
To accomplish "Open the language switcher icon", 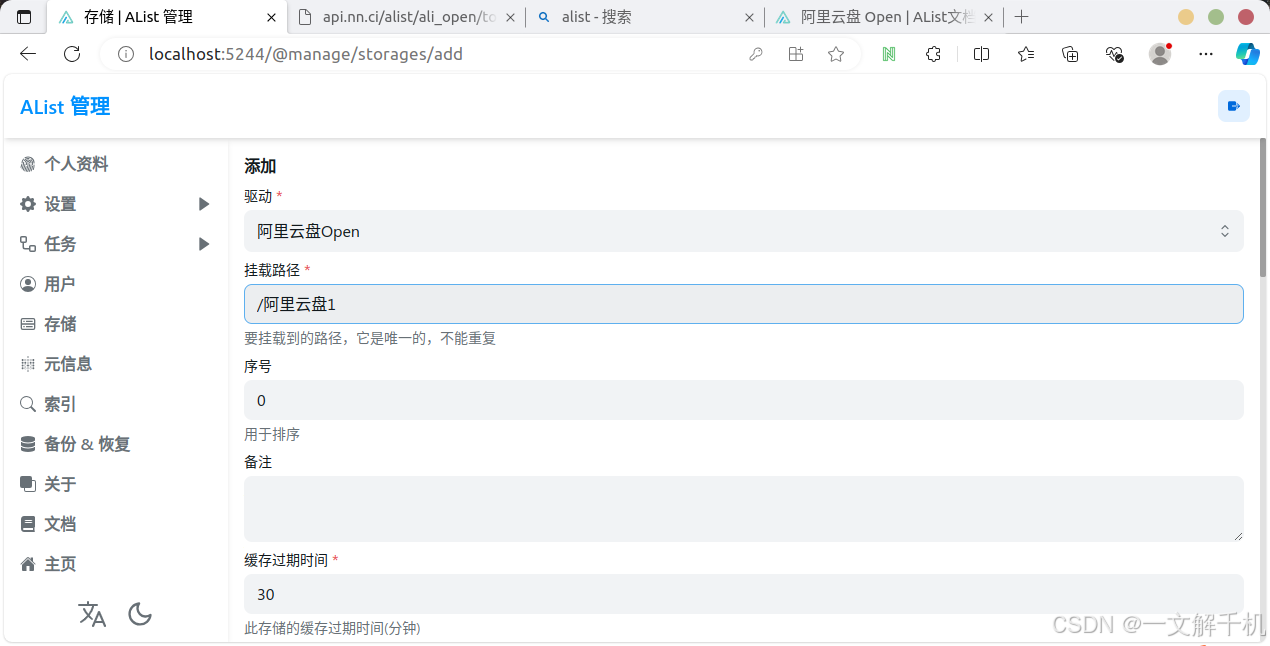I will coord(92,614).
